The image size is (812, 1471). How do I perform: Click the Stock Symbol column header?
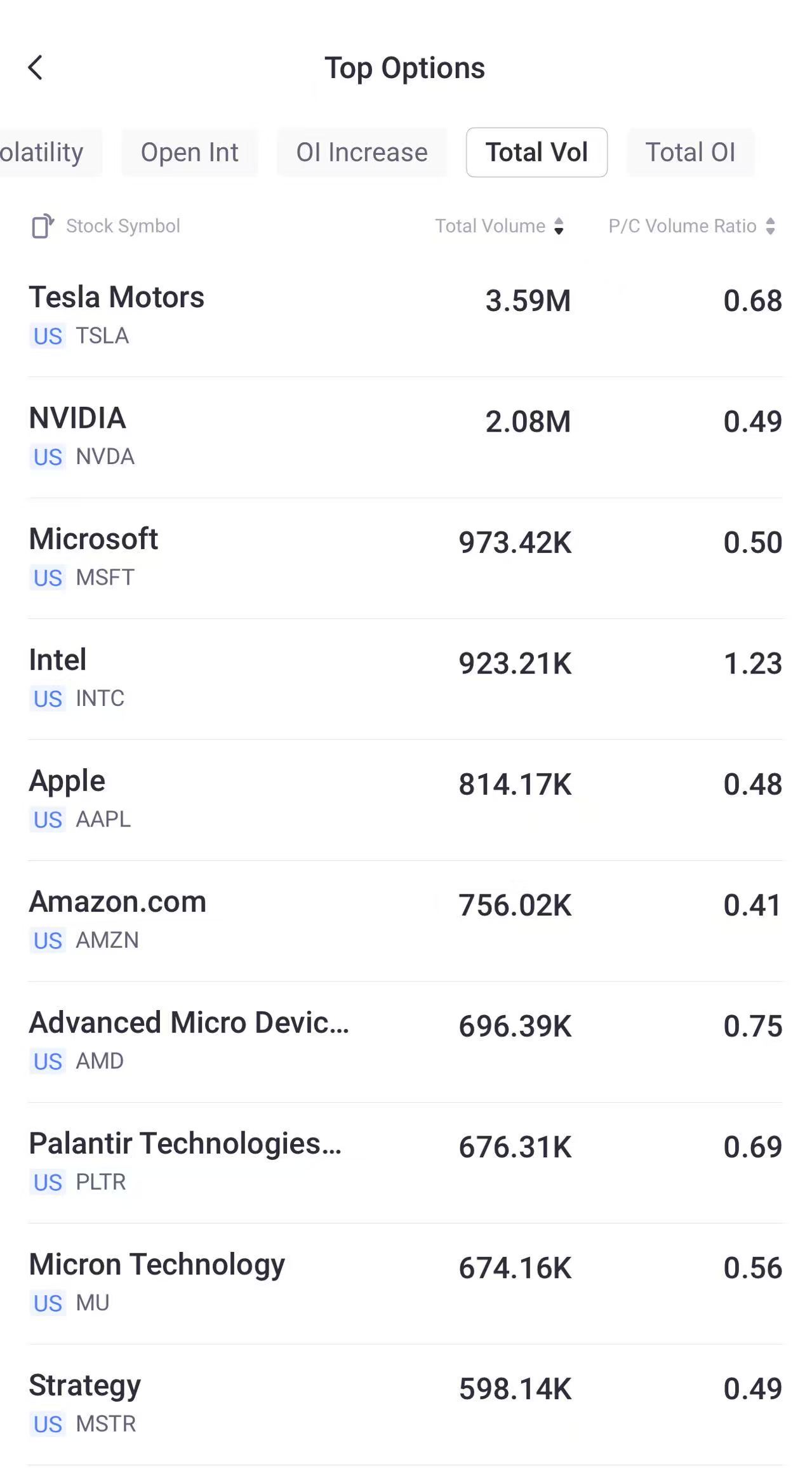(x=123, y=226)
